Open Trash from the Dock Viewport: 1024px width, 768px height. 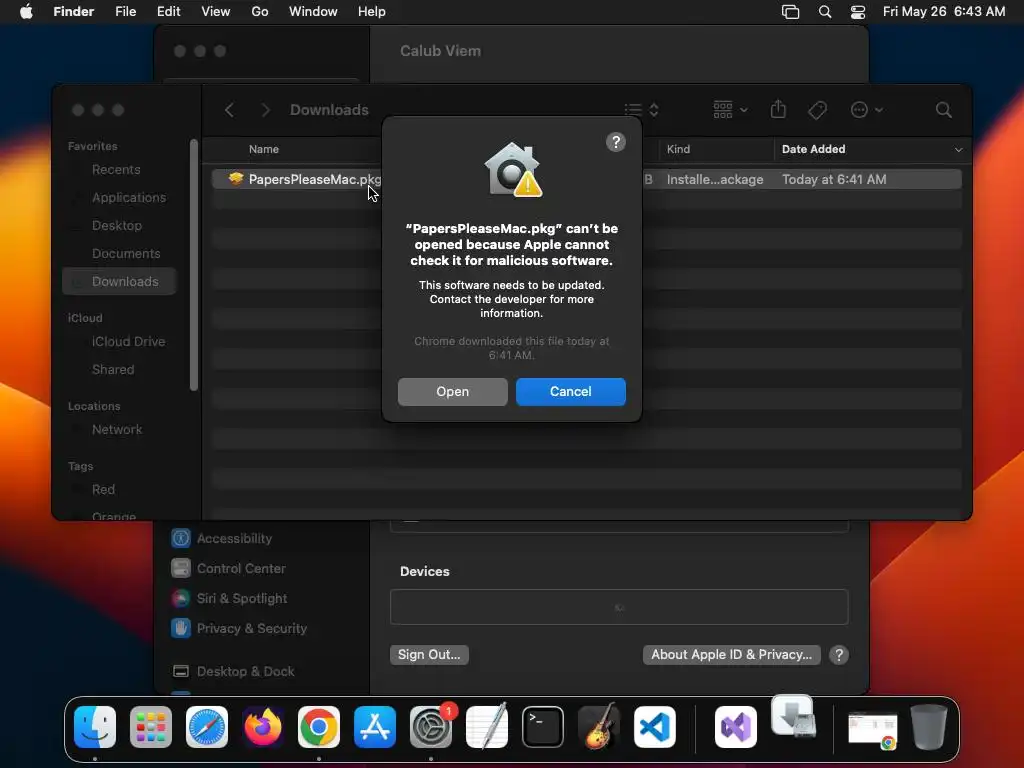coord(929,727)
